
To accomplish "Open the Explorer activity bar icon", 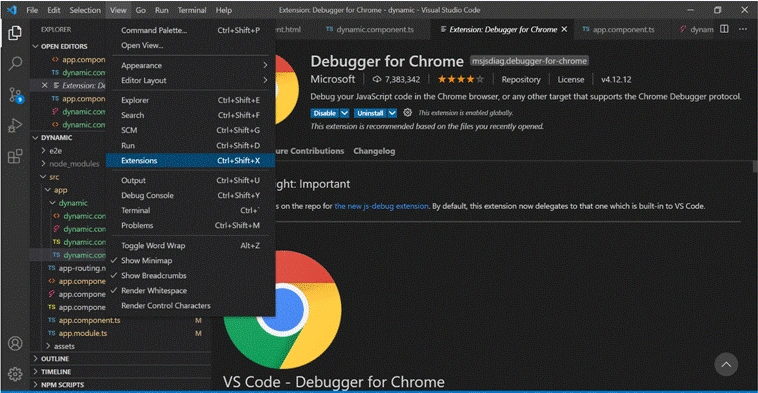I will pos(15,33).
